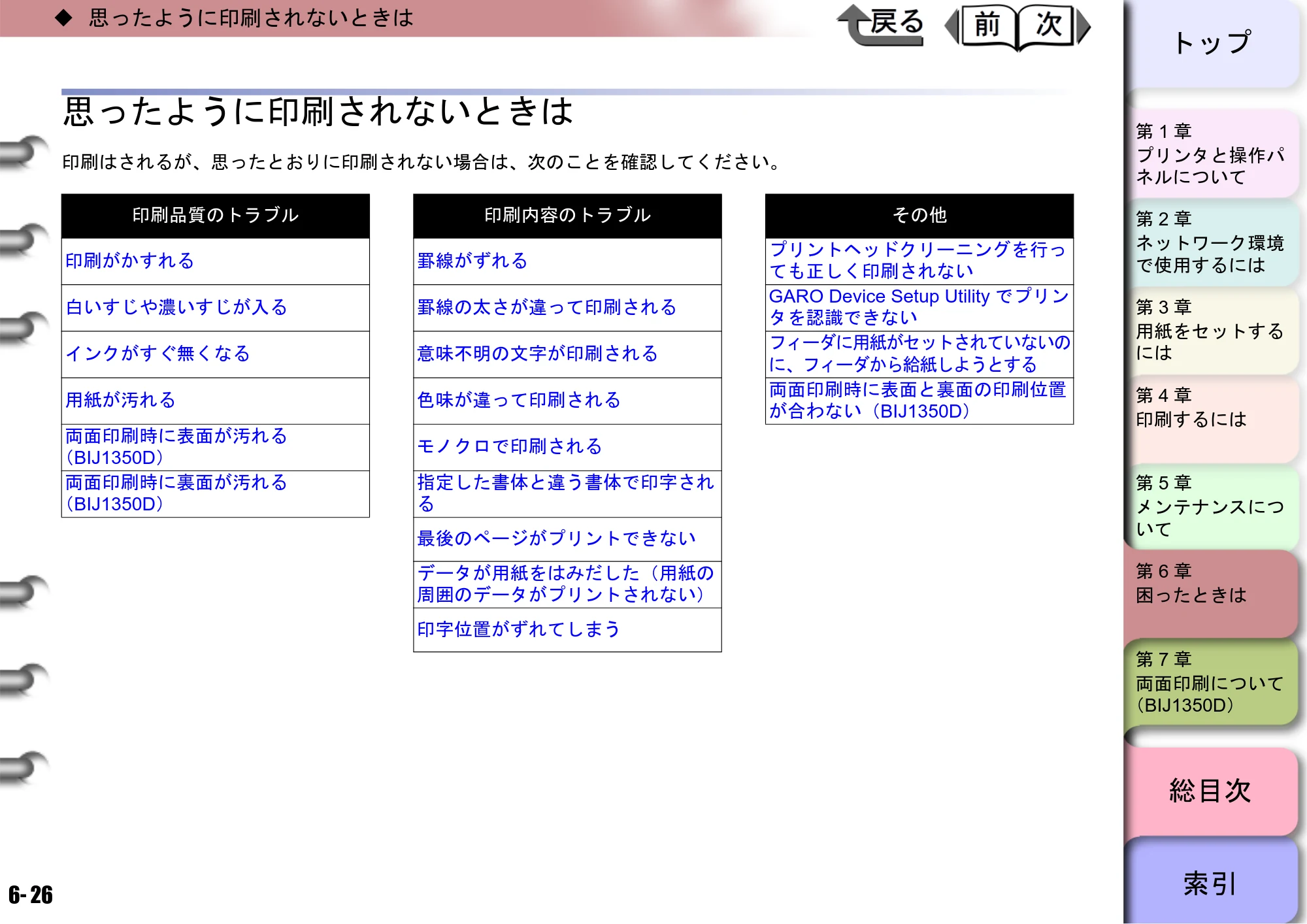
Task: Click the 印刷内容のトラブル table header
Action: pos(567,216)
